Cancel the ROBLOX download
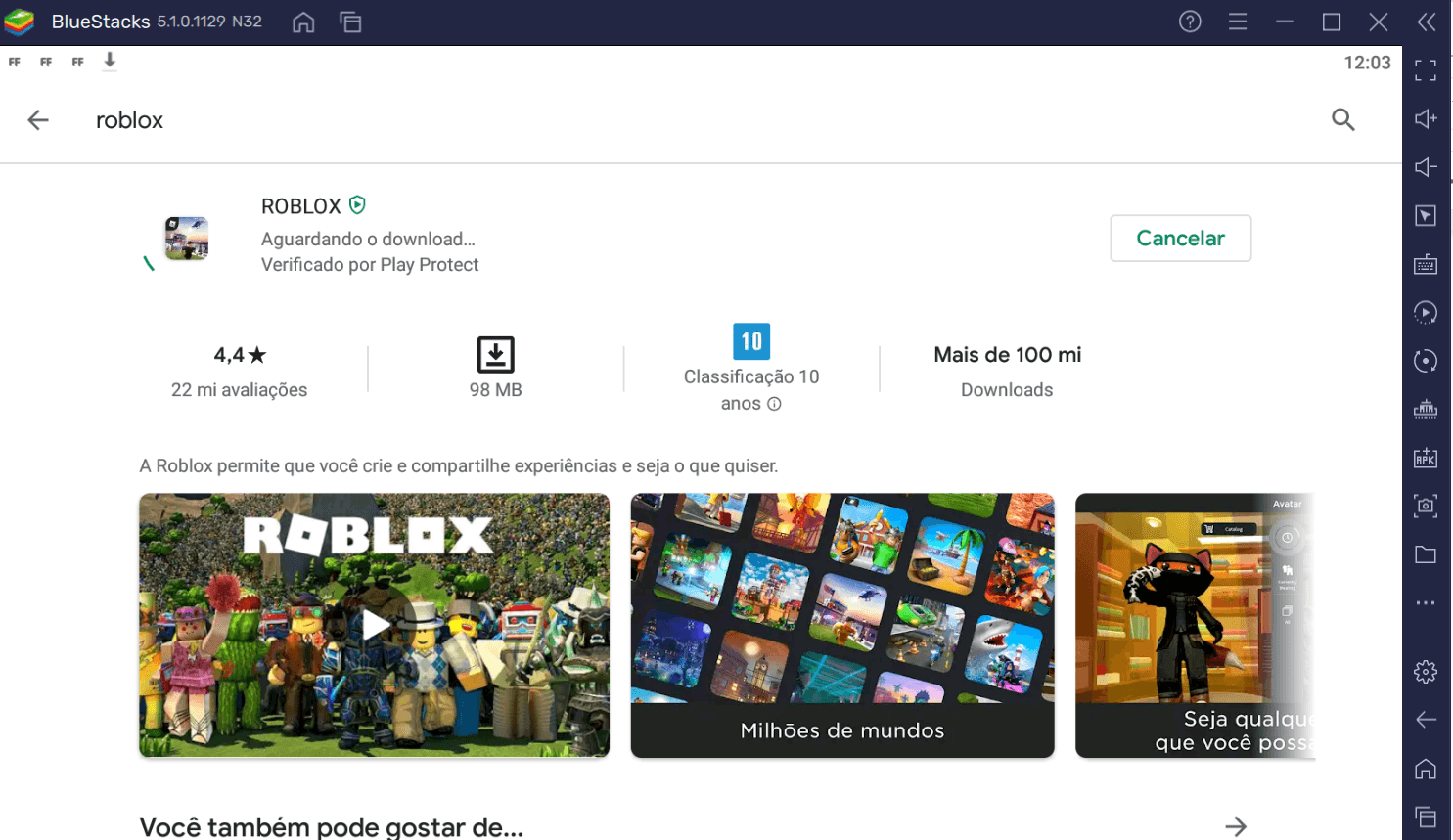The height and width of the screenshot is (840, 1453). click(x=1180, y=238)
